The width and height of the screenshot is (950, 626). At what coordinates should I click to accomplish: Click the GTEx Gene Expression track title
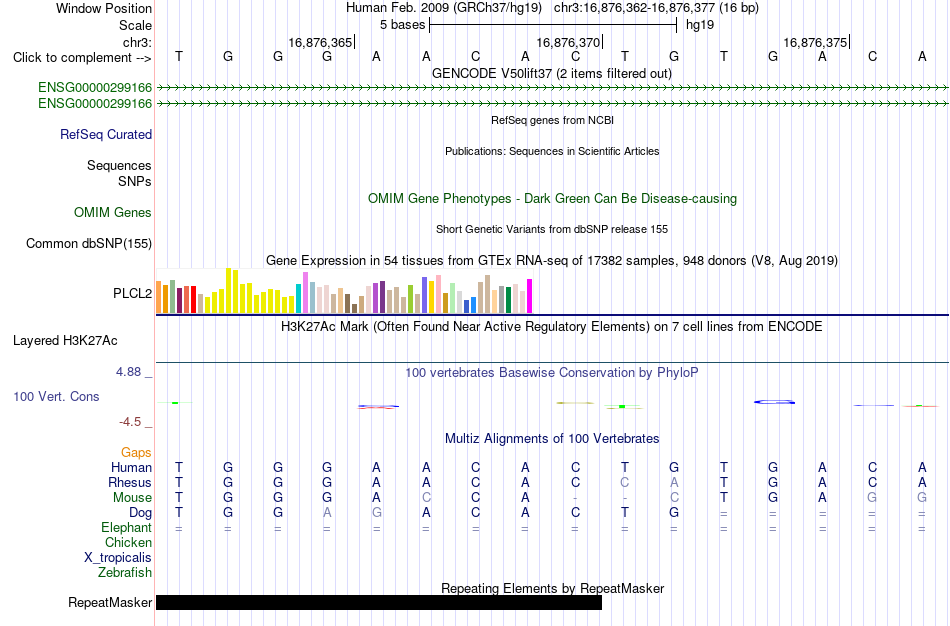tap(552, 261)
